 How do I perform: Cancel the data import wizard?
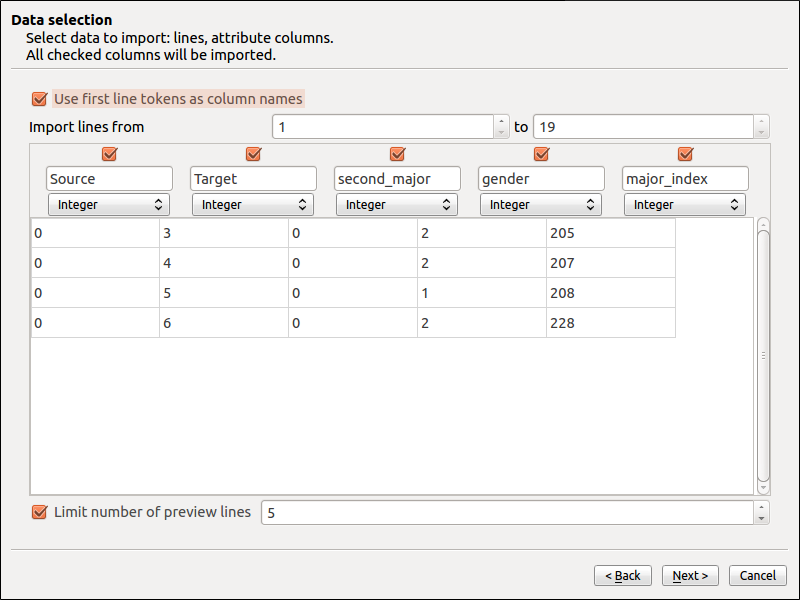tap(757, 575)
